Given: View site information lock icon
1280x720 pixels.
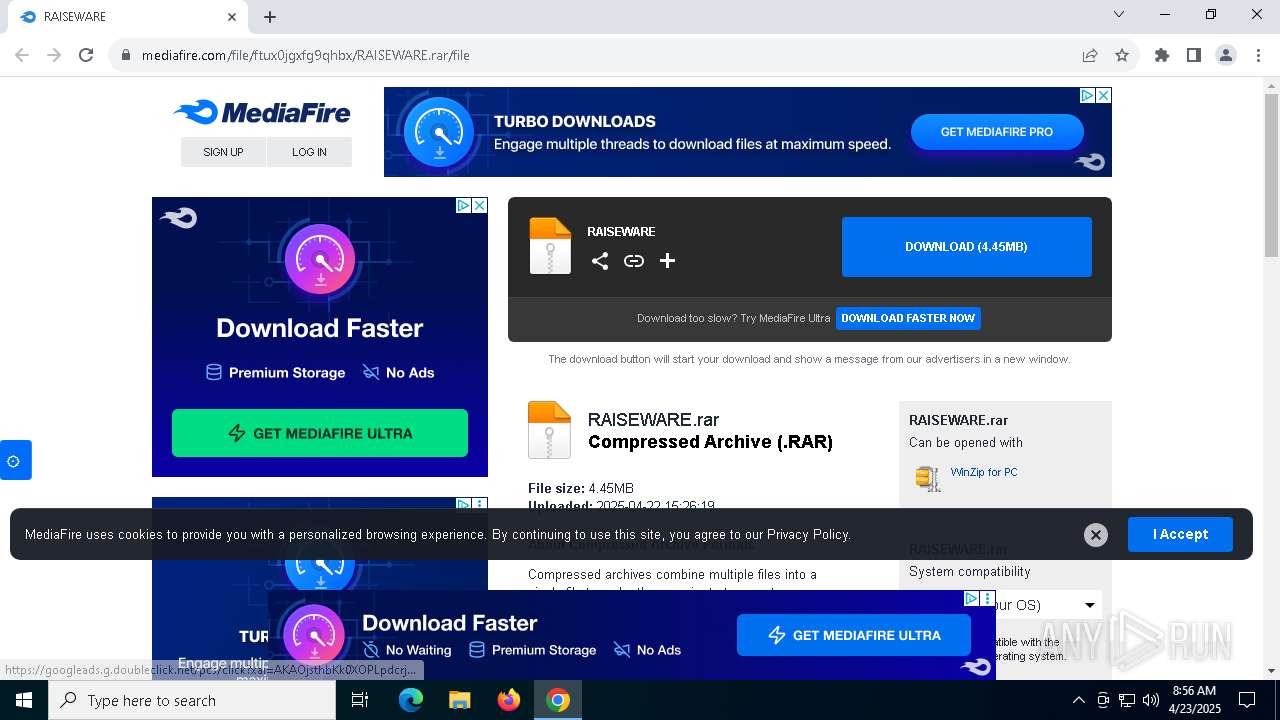Looking at the screenshot, I should point(126,55).
